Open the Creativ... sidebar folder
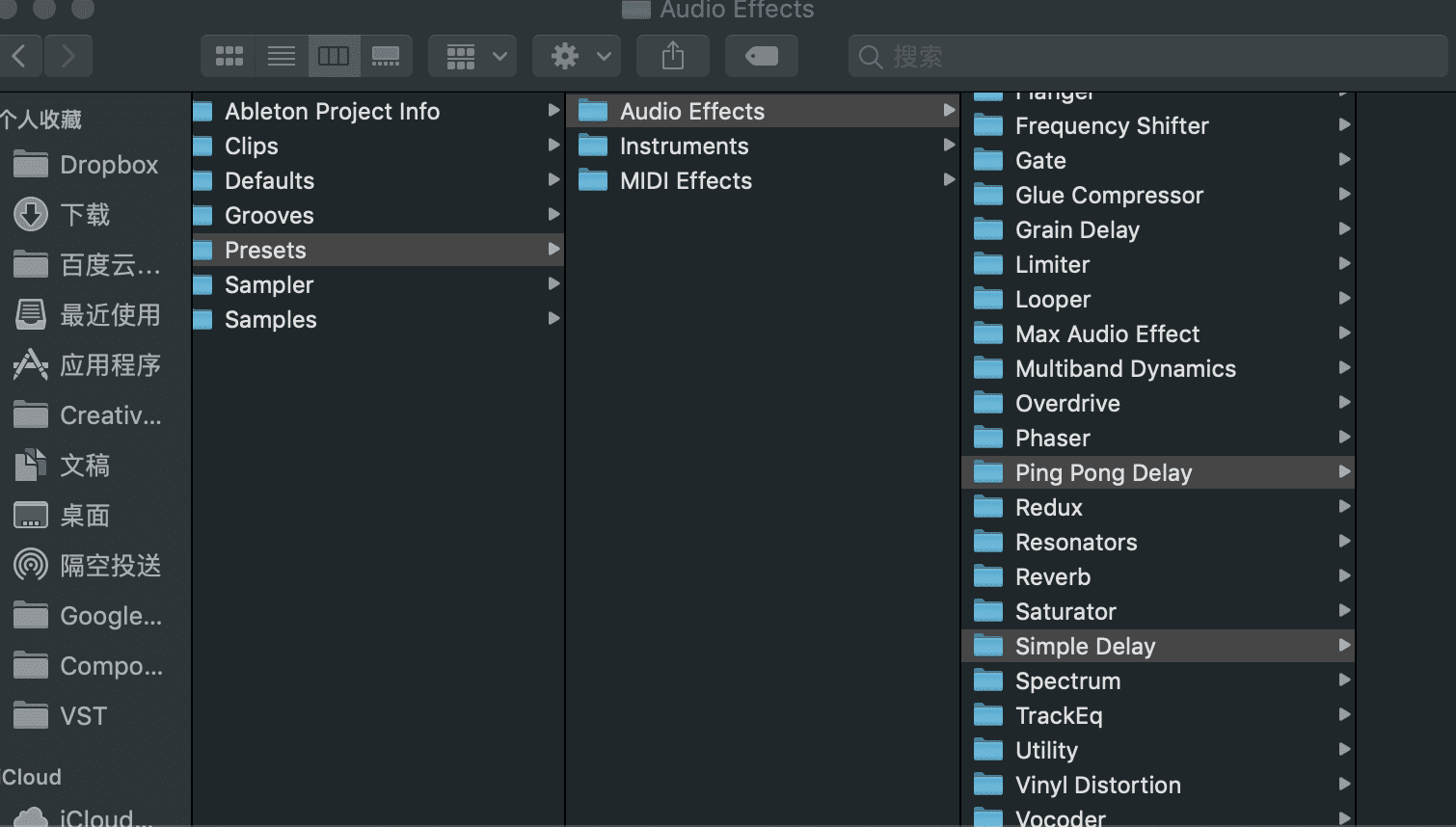This screenshot has height=827, width=1456. click(87, 415)
